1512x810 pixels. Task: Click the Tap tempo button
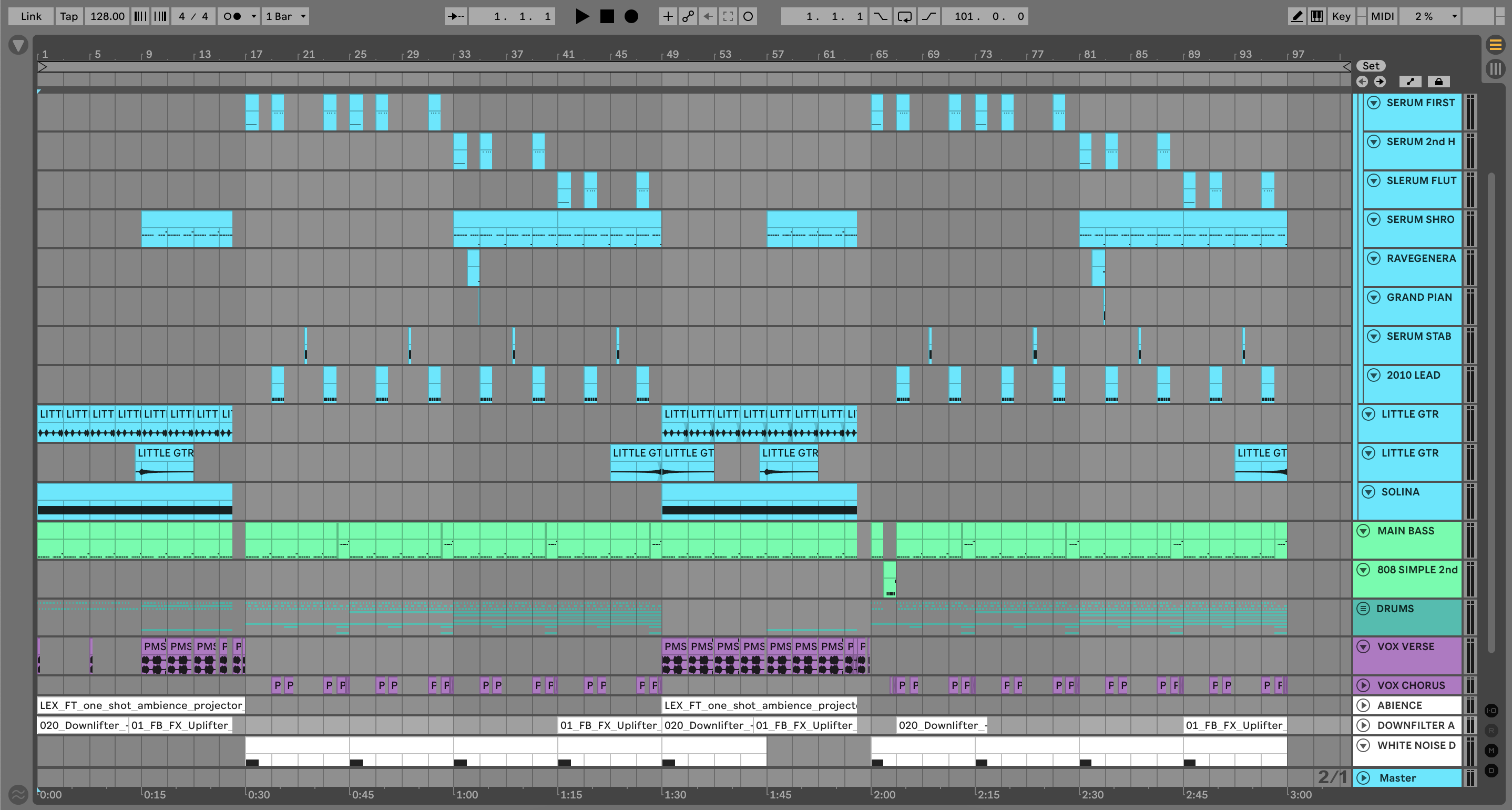tap(69, 16)
